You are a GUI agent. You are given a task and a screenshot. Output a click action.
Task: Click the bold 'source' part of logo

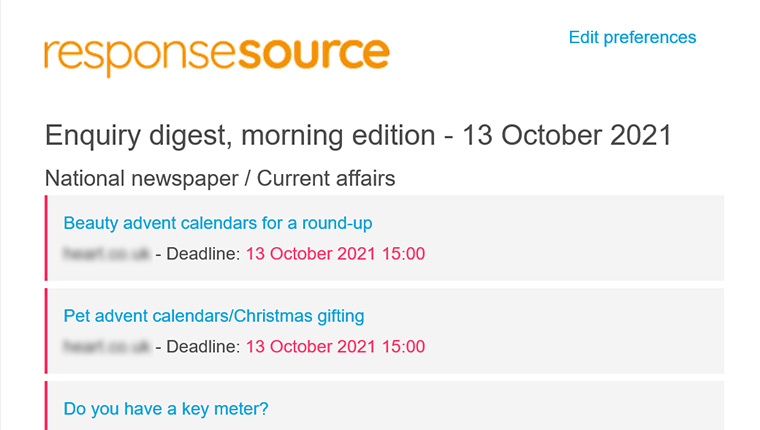coord(314,53)
